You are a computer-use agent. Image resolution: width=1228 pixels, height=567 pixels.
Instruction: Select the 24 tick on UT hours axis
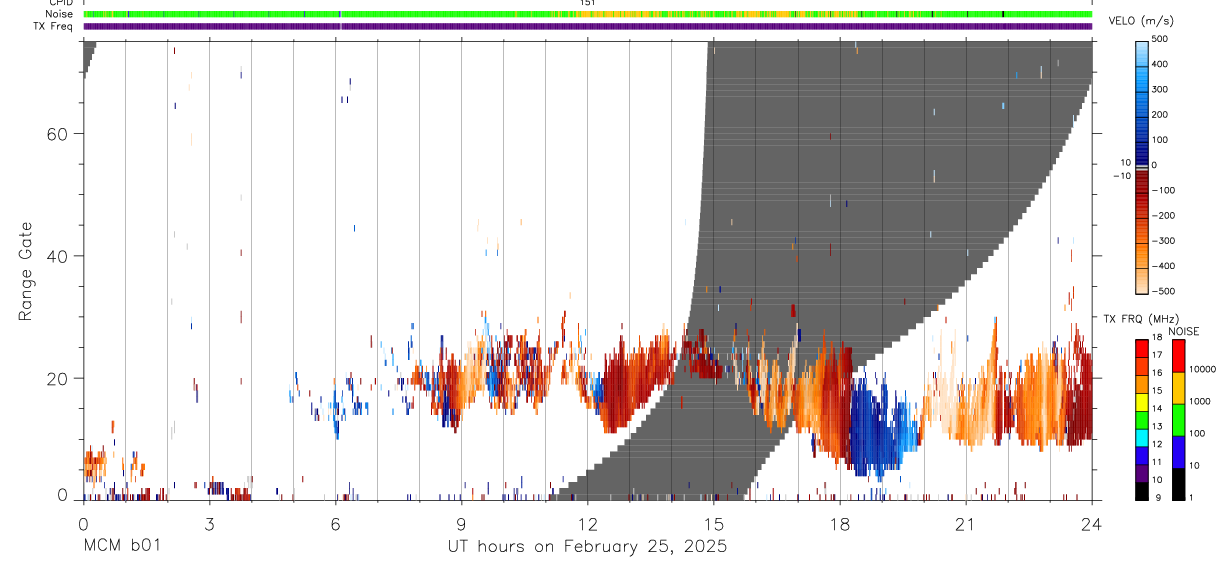pyautogui.click(x=1091, y=523)
